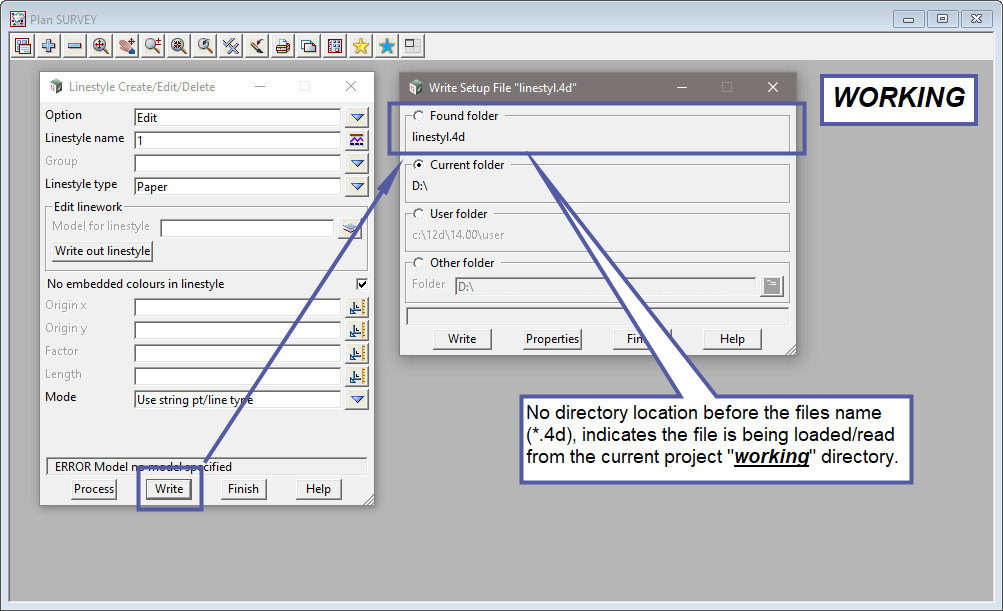Image resolution: width=1003 pixels, height=611 pixels.
Task: Click Process in the Linestyle dialog
Action: point(94,489)
